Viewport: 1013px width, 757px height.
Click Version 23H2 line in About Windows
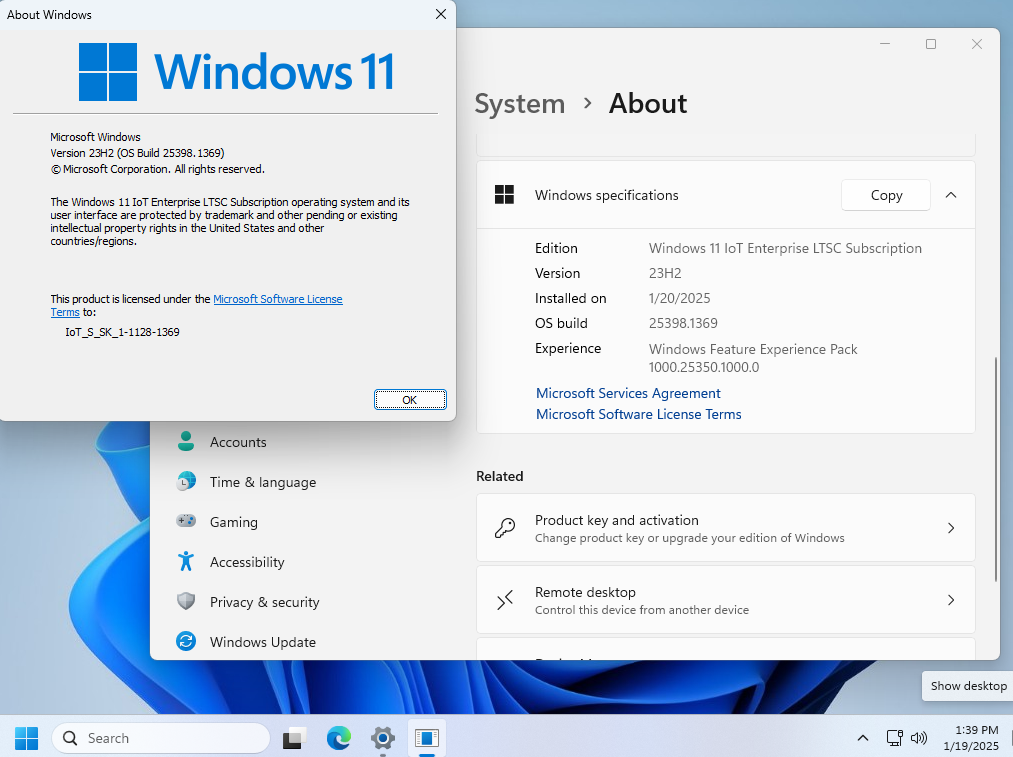pos(137,153)
